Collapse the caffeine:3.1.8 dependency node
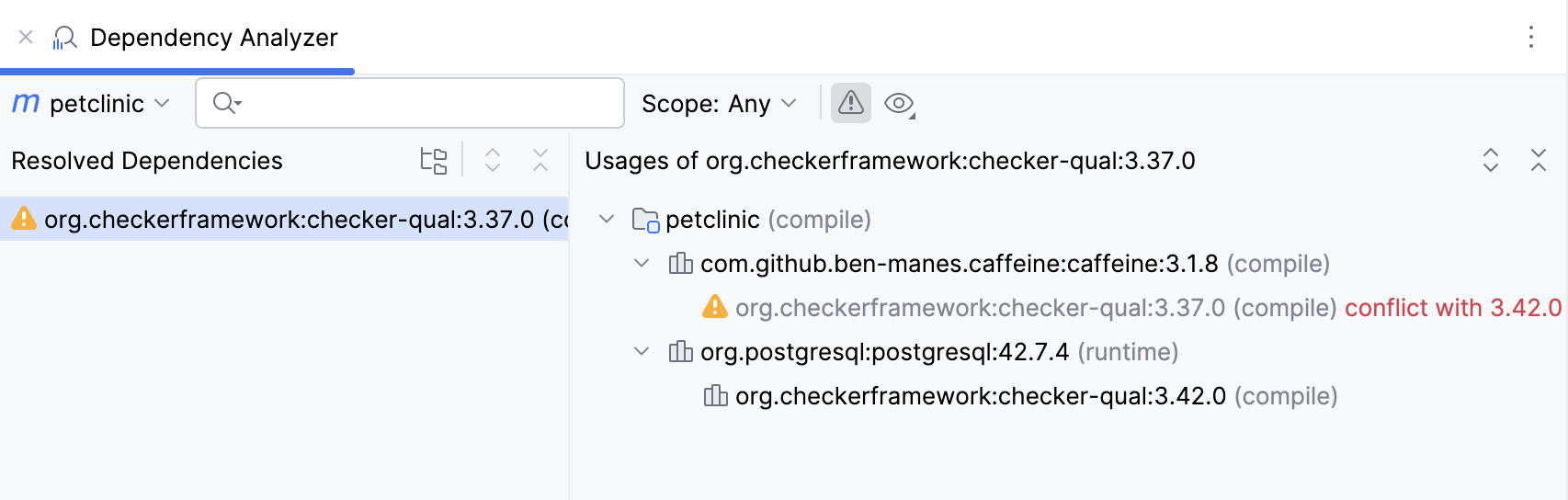 tap(642, 264)
